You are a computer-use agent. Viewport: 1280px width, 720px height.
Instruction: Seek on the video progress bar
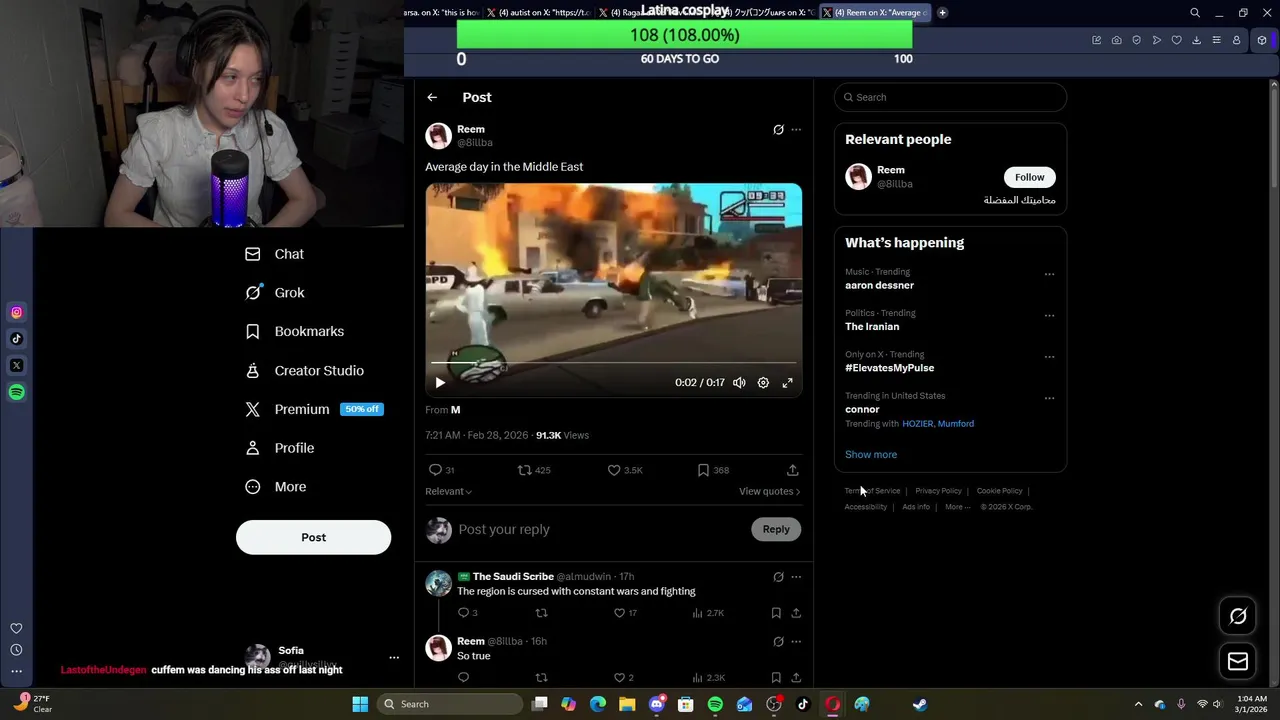point(613,363)
